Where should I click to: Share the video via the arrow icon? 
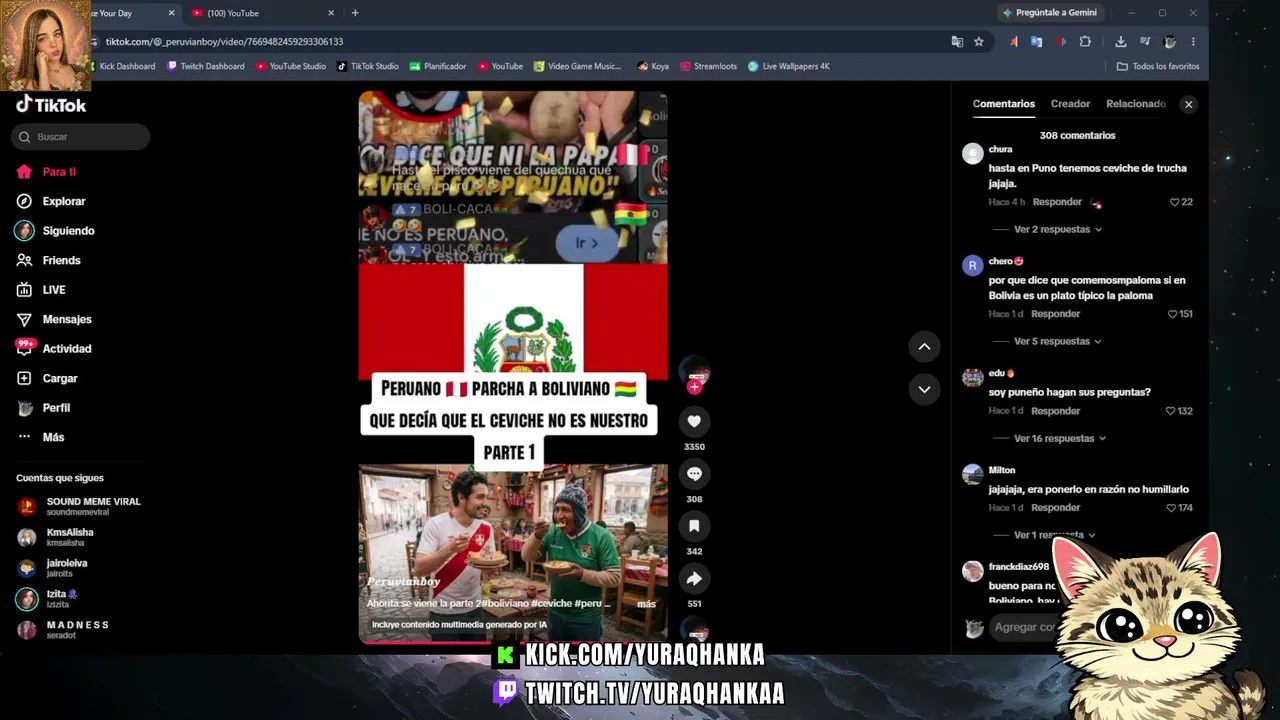pos(694,579)
